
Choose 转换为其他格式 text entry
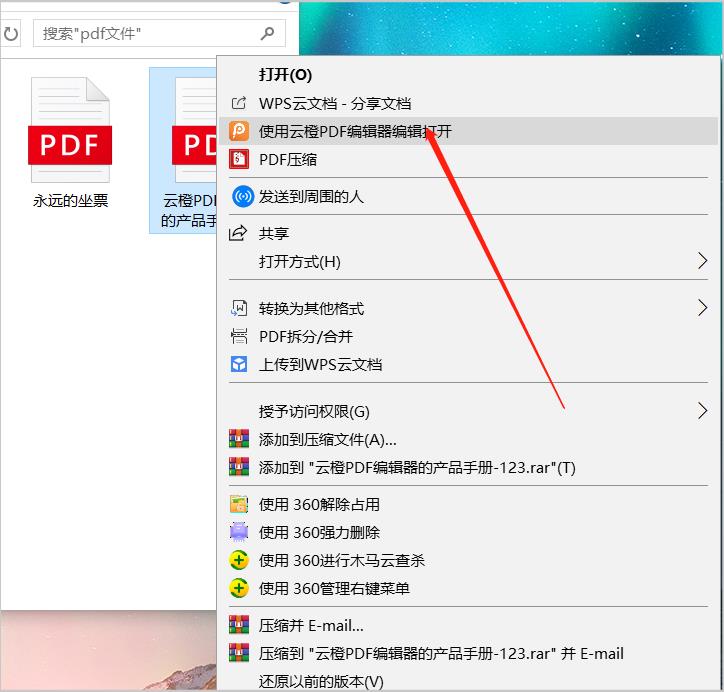pos(311,308)
